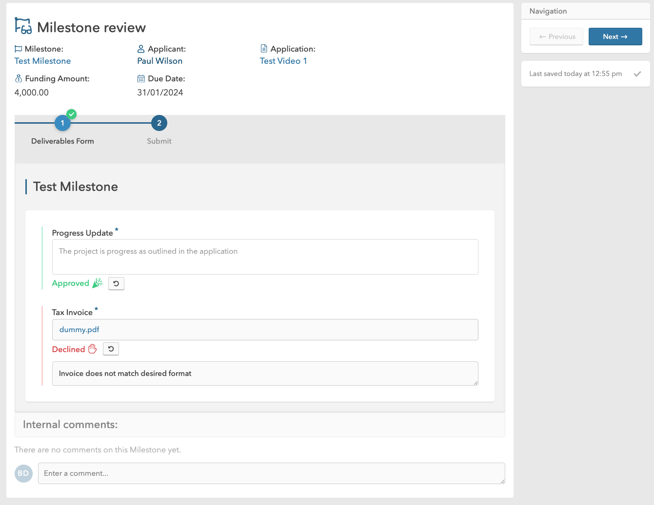654x505 pixels.
Task: Click the calendar icon beside Due Date
Action: 141,78
